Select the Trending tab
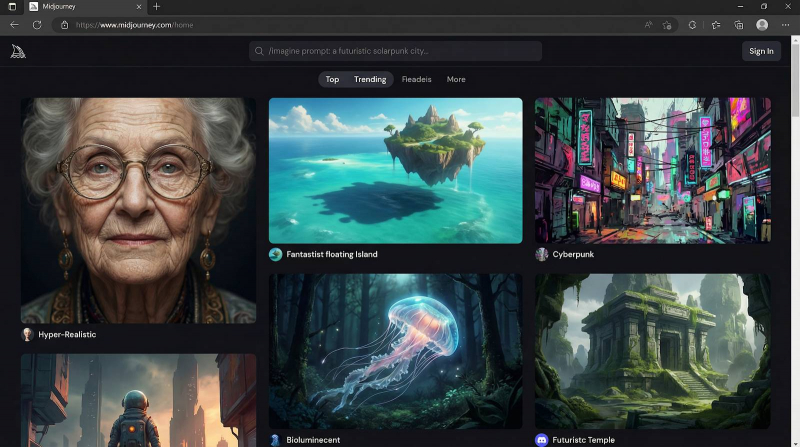This screenshot has width=800, height=447. (x=370, y=79)
